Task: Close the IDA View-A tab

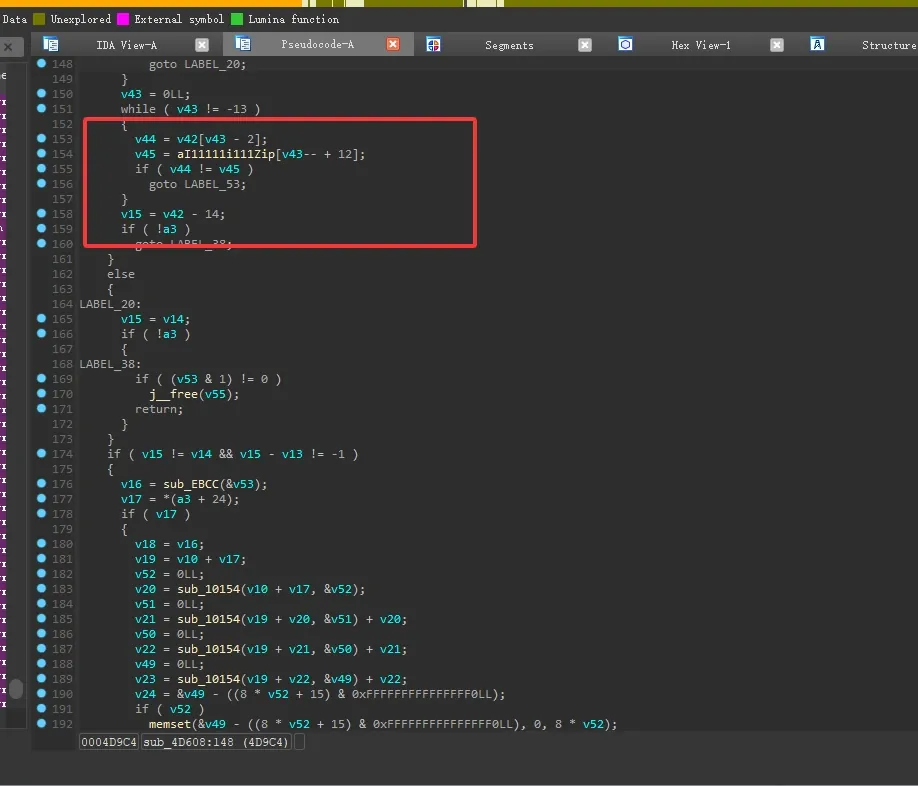Action: tap(202, 45)
